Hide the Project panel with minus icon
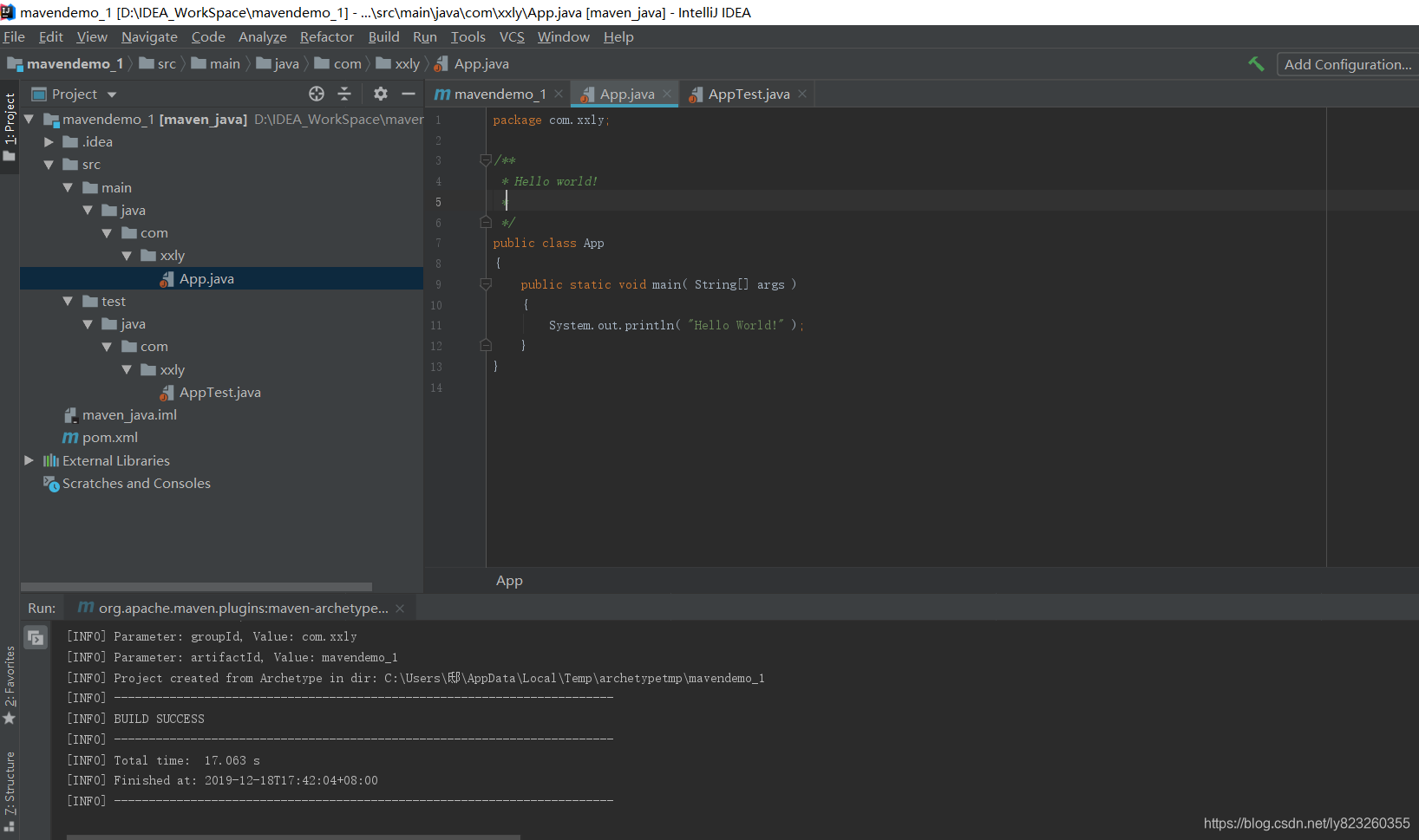 [x=409, y=94]
